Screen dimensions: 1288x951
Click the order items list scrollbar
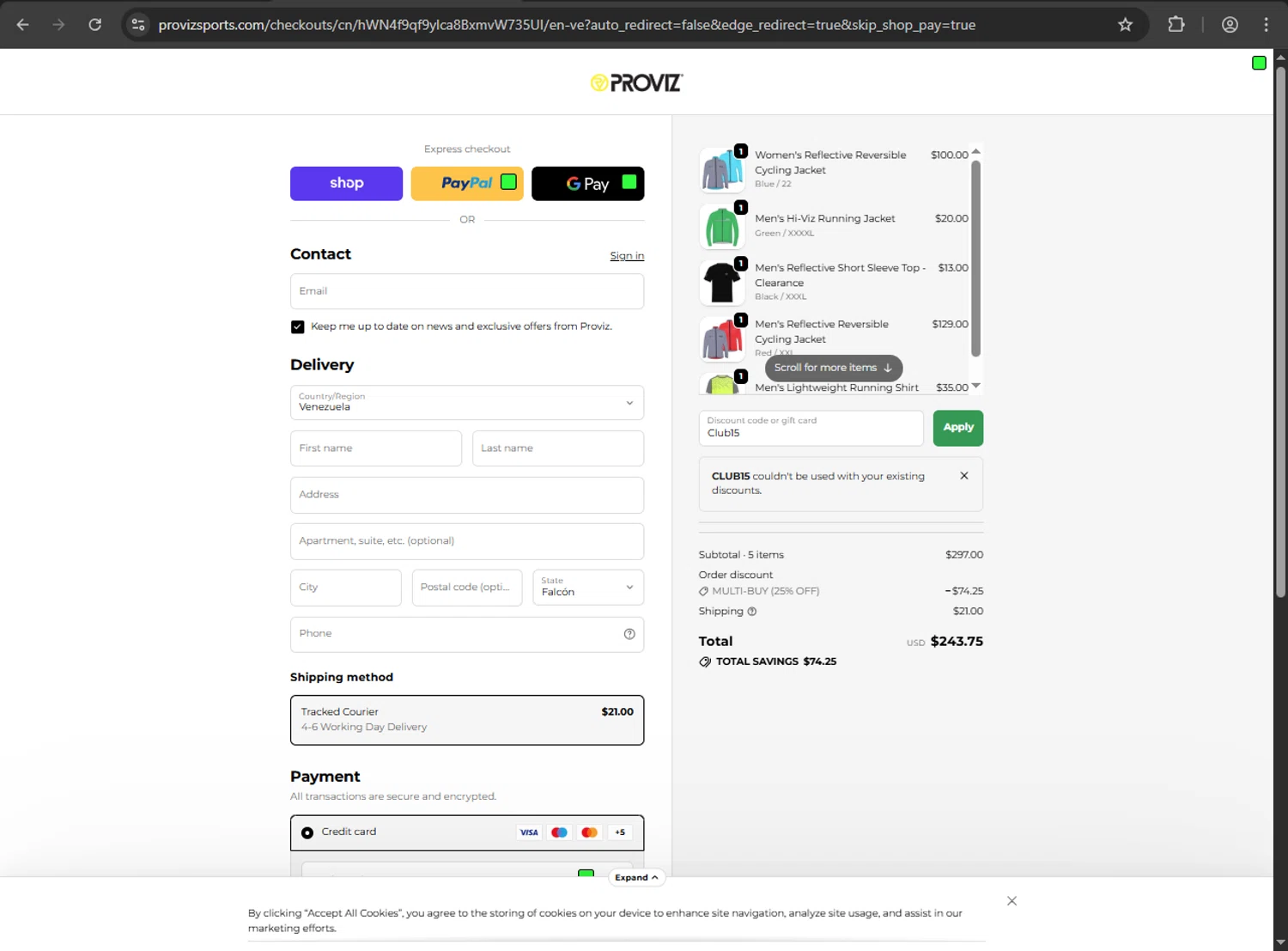point(975,258)
